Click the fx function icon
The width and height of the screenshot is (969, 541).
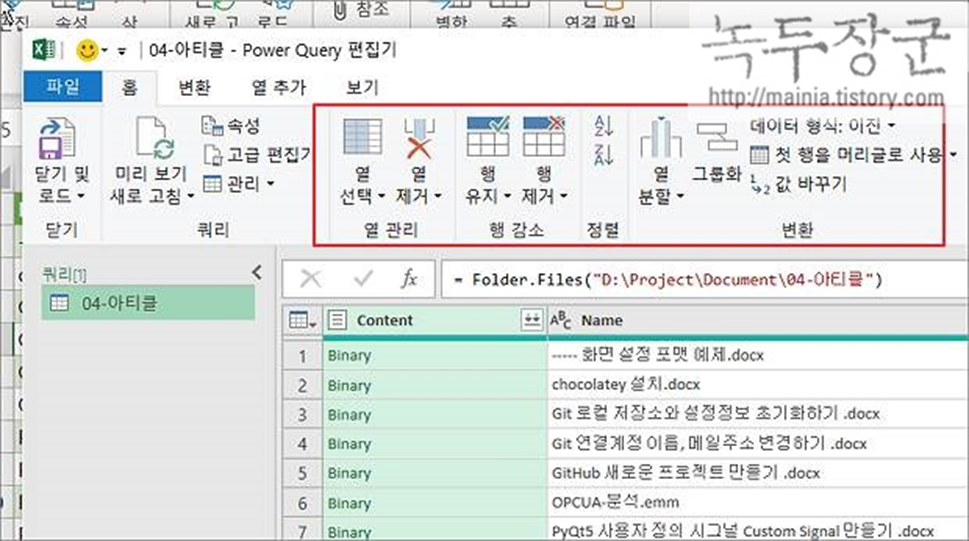[x=409, y=279]
